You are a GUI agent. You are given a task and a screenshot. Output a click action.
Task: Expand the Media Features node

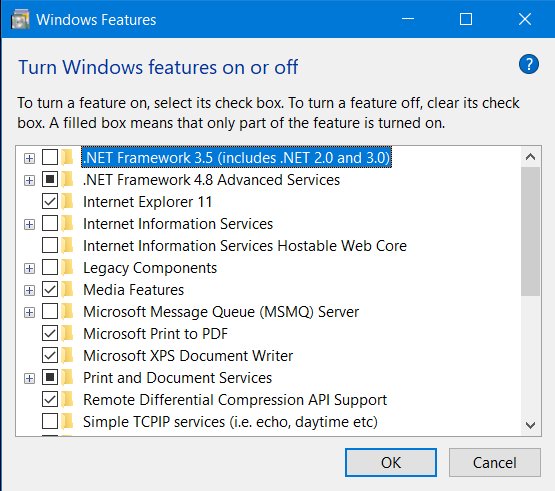click(x=29, y=291)
